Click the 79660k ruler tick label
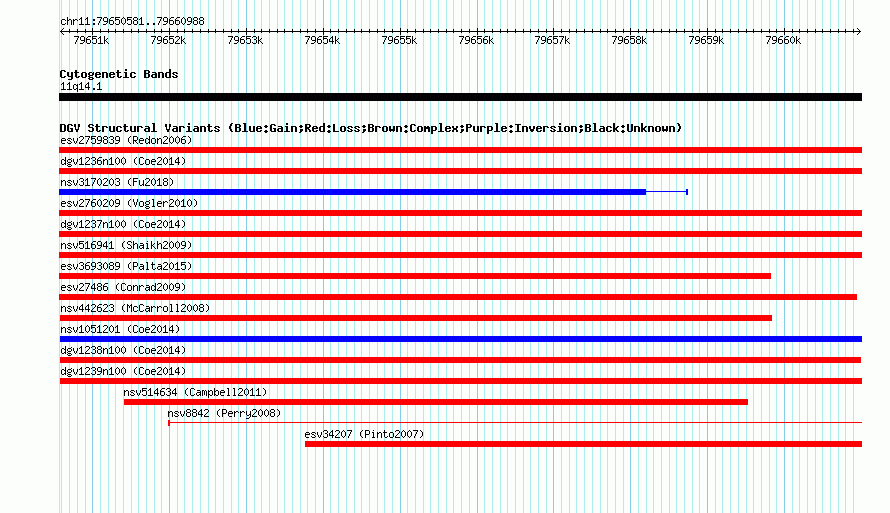The height and width of the screenshot is (513, 890). [783, 40]
